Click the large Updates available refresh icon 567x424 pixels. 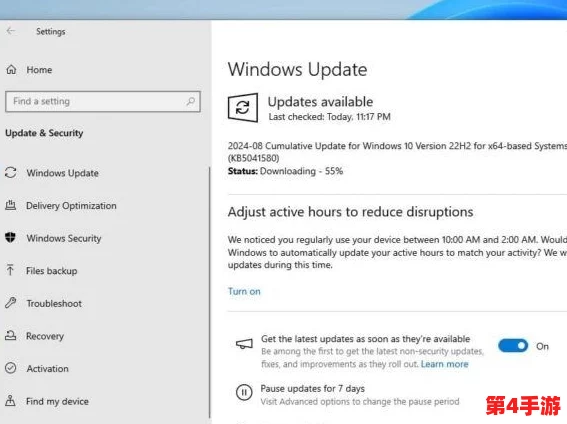coord(243,108)
